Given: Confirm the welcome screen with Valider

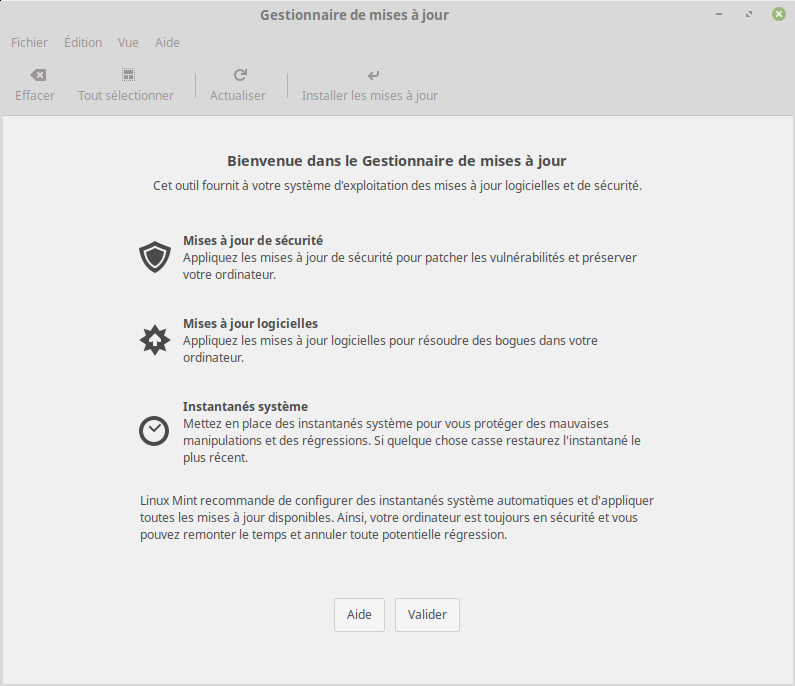Looking at the screenshot, I should click(x=427, y=615).
